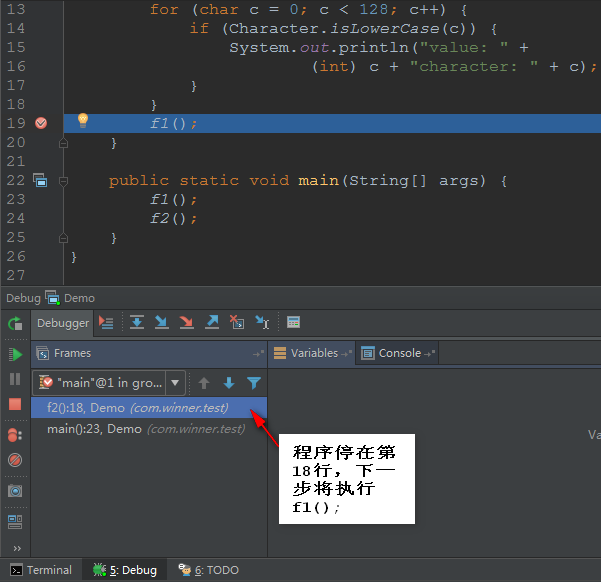Click Restore Layout icon
This screenshot has width=601, height=582.
(x=15, y=522)
